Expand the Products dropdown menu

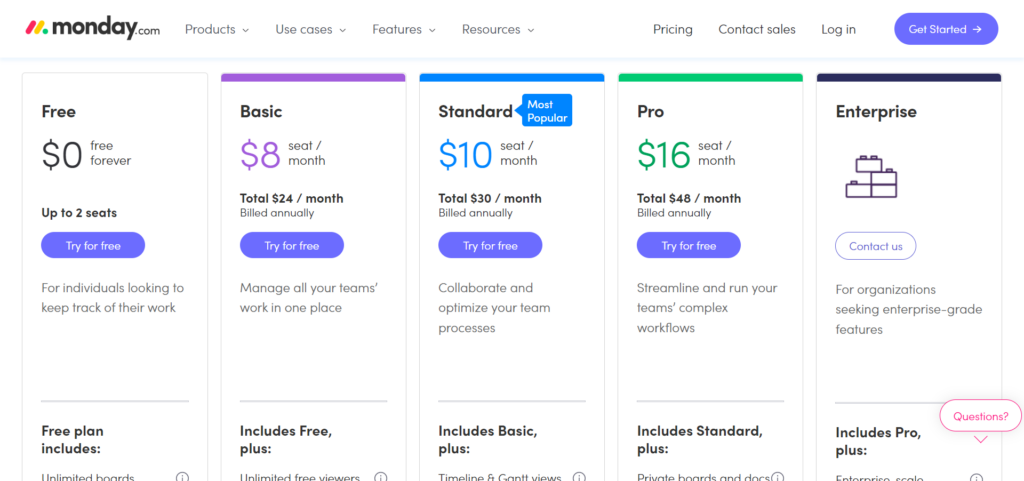click(x=217, y=29)
